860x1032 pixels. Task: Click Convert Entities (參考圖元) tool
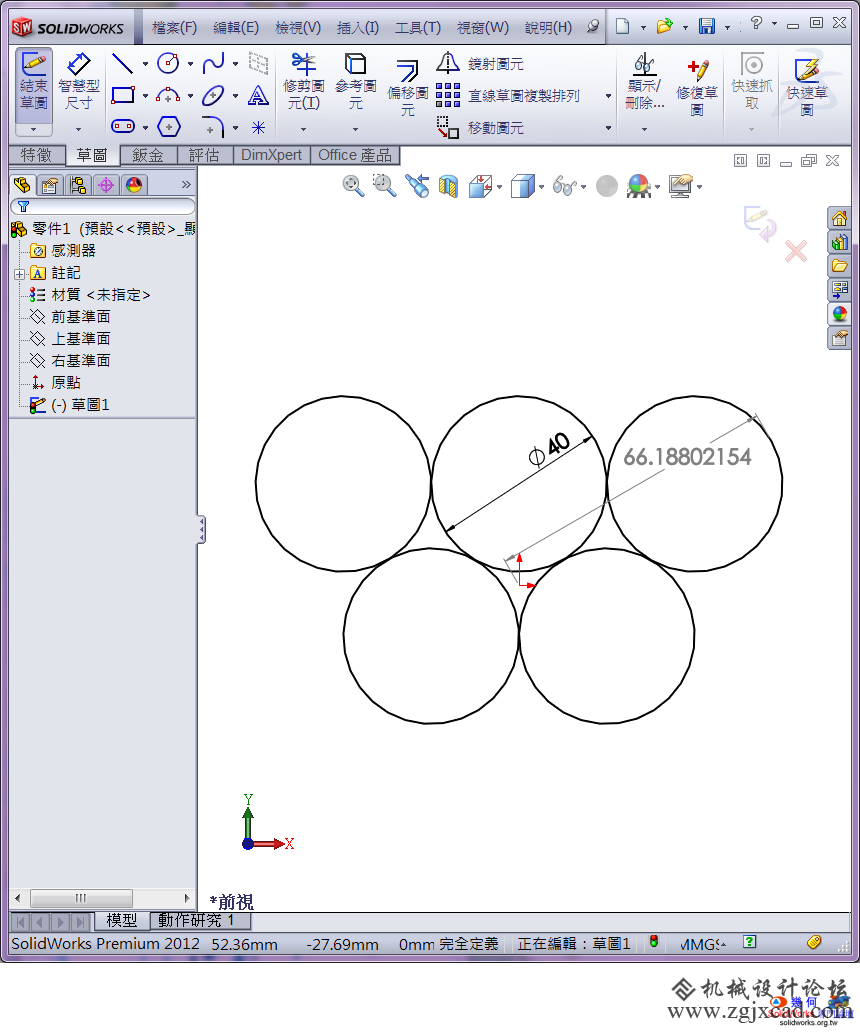pos(355,82)
